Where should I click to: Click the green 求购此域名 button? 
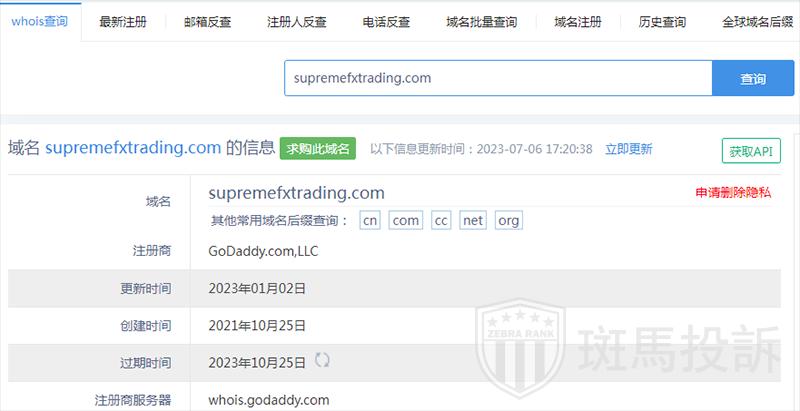(x=318, y=149)
